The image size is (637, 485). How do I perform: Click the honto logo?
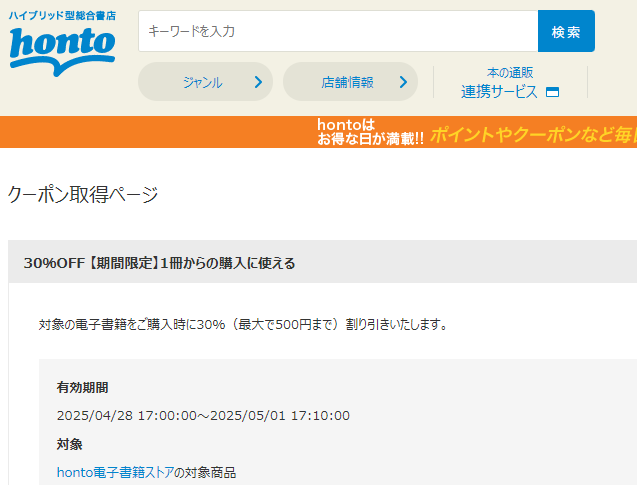coord(62,52)
